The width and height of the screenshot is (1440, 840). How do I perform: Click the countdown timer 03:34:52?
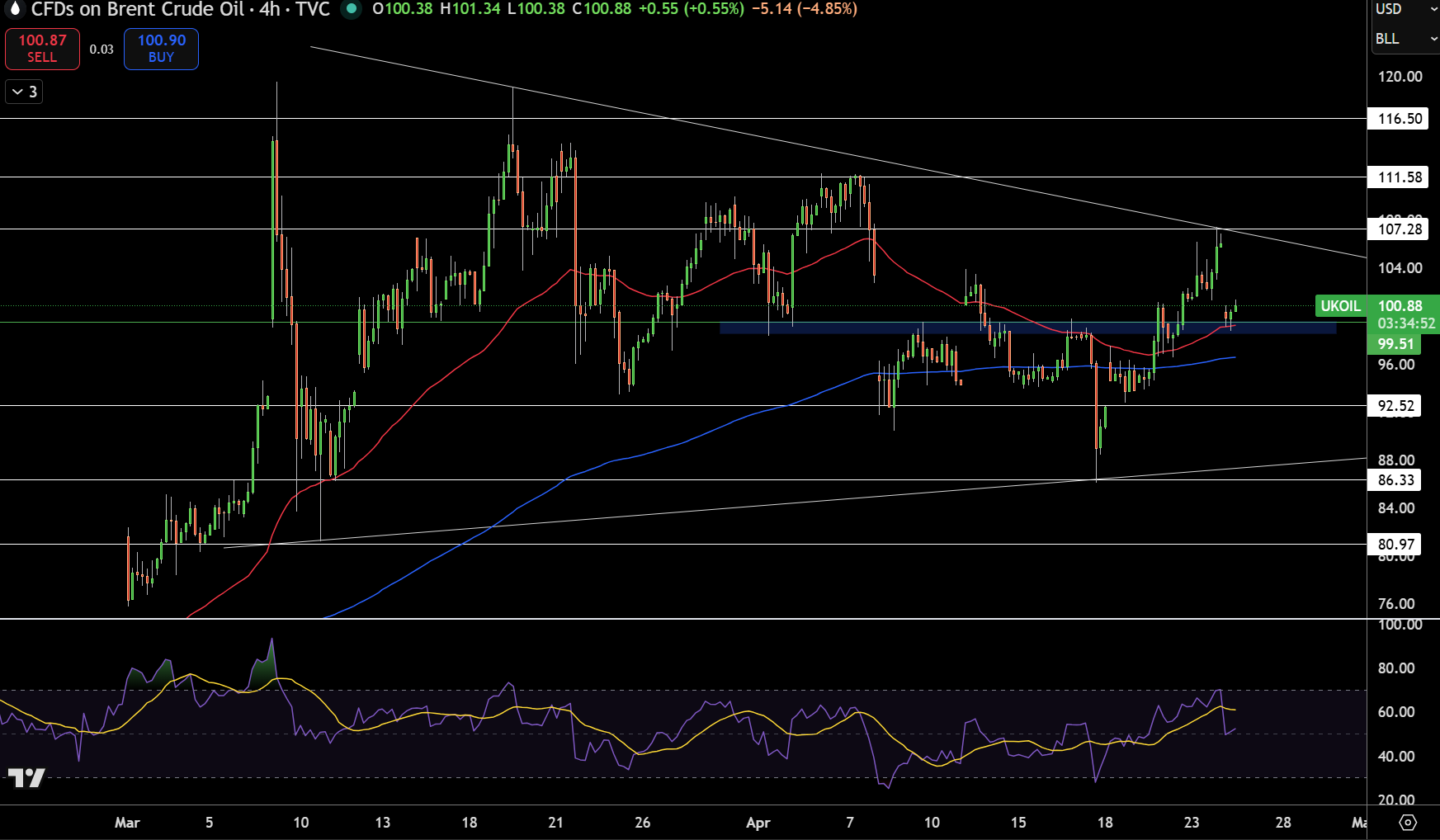click(1406, 323)
